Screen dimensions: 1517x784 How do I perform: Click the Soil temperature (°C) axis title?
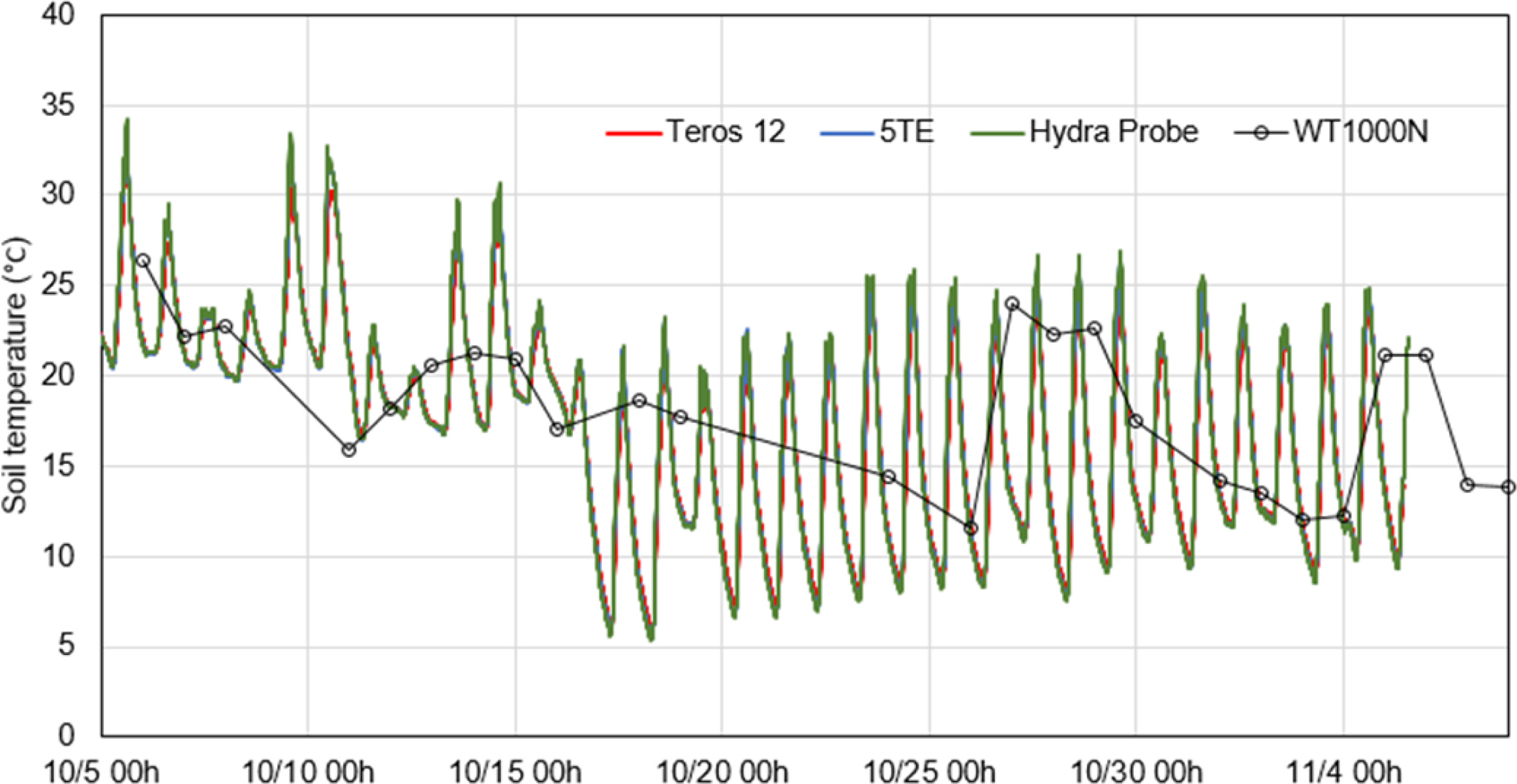pos(15,376)
